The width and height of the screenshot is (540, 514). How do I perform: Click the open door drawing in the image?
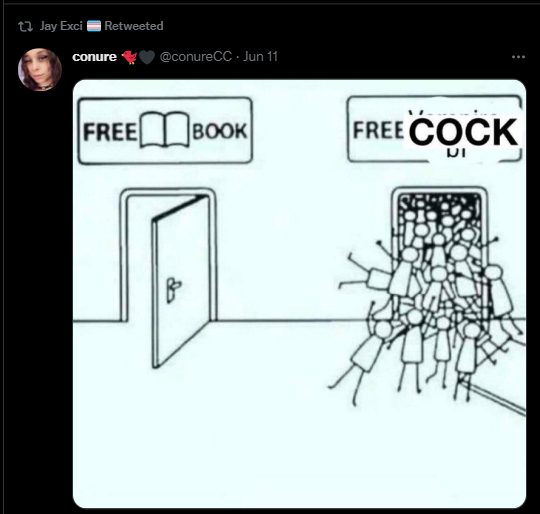pos(180,281)
